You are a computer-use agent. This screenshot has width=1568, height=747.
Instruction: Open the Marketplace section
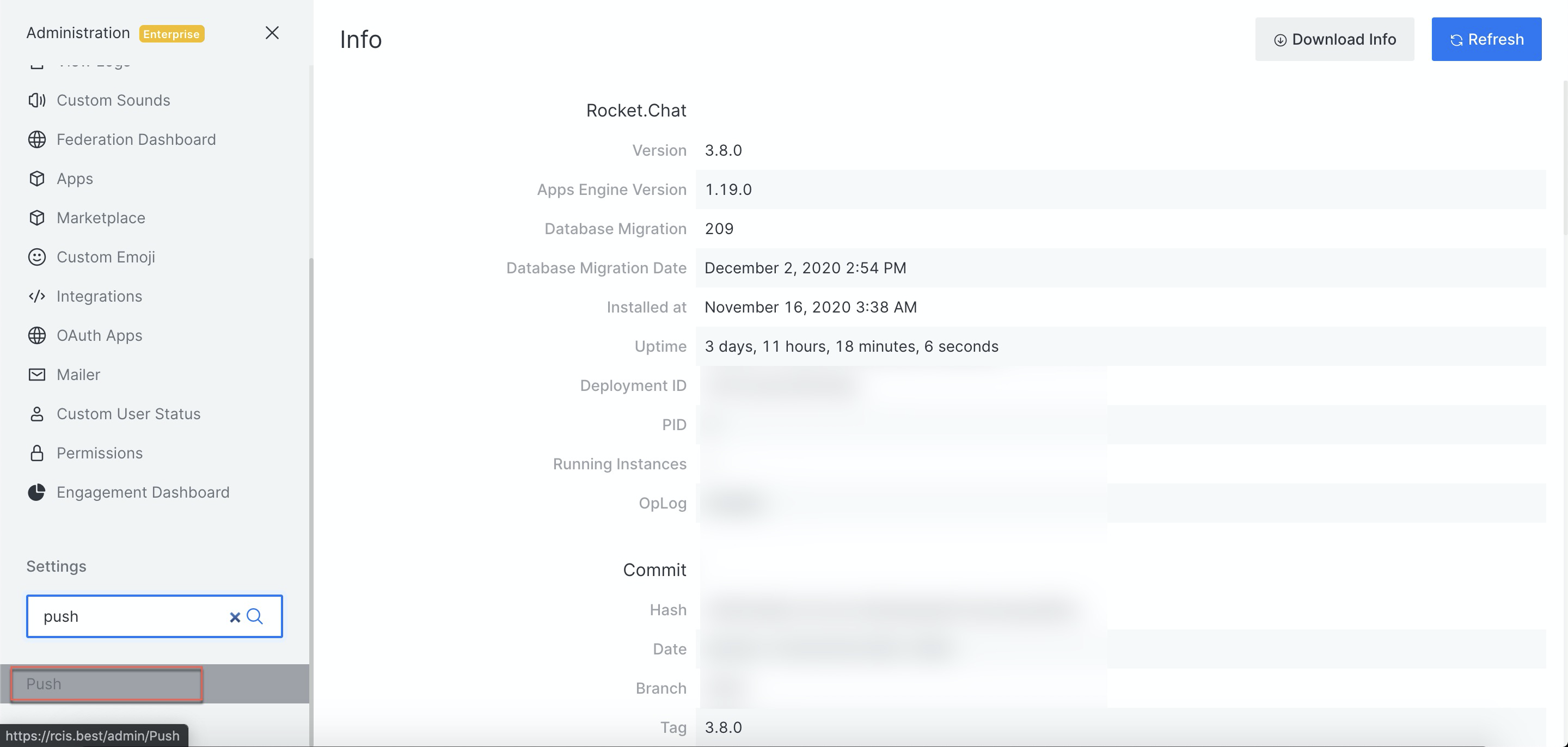point(101,218)
